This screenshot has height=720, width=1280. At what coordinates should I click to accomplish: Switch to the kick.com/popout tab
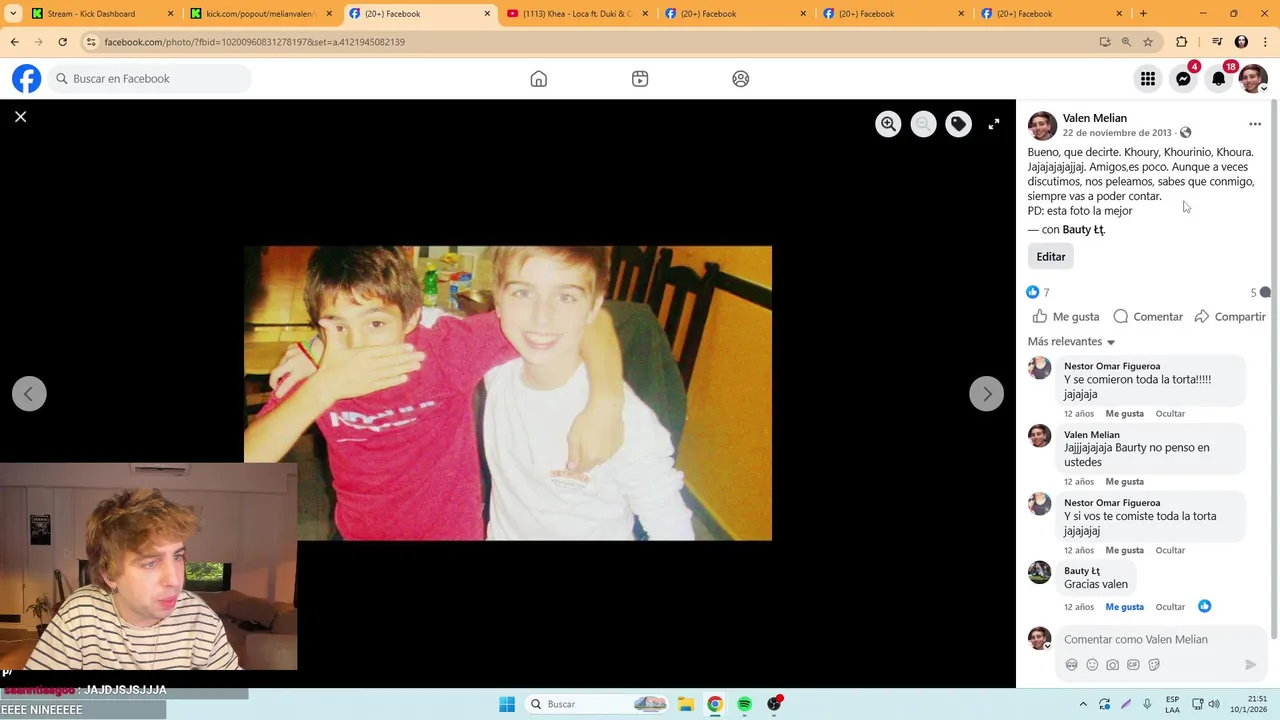[260, 14]
